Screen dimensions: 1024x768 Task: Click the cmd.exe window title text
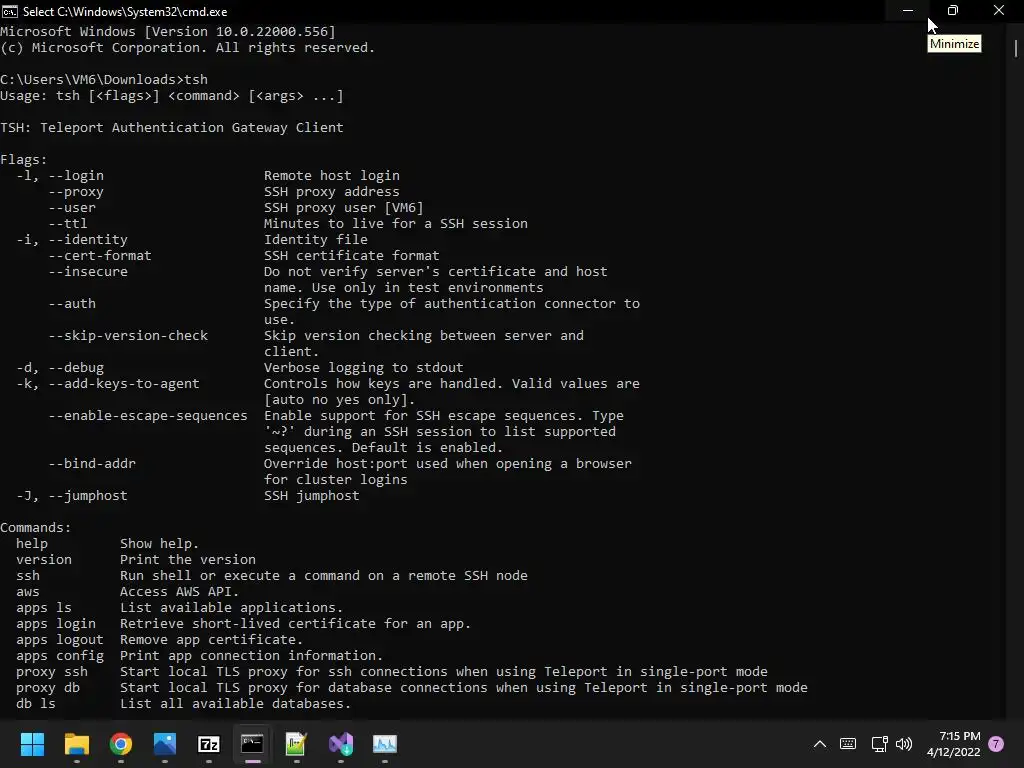tap(125, 12)
